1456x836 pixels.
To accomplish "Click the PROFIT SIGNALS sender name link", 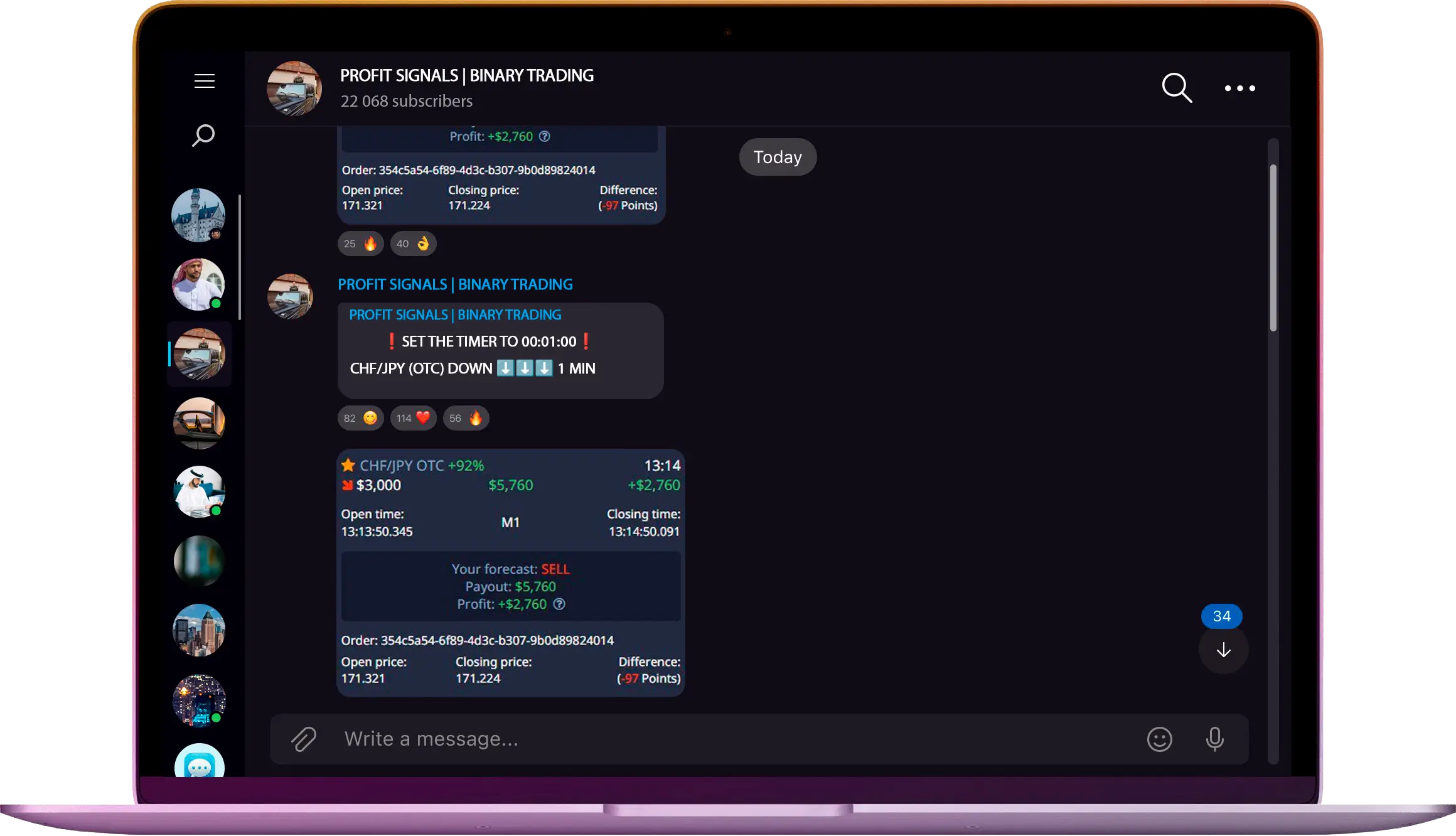I will point(455,284).
